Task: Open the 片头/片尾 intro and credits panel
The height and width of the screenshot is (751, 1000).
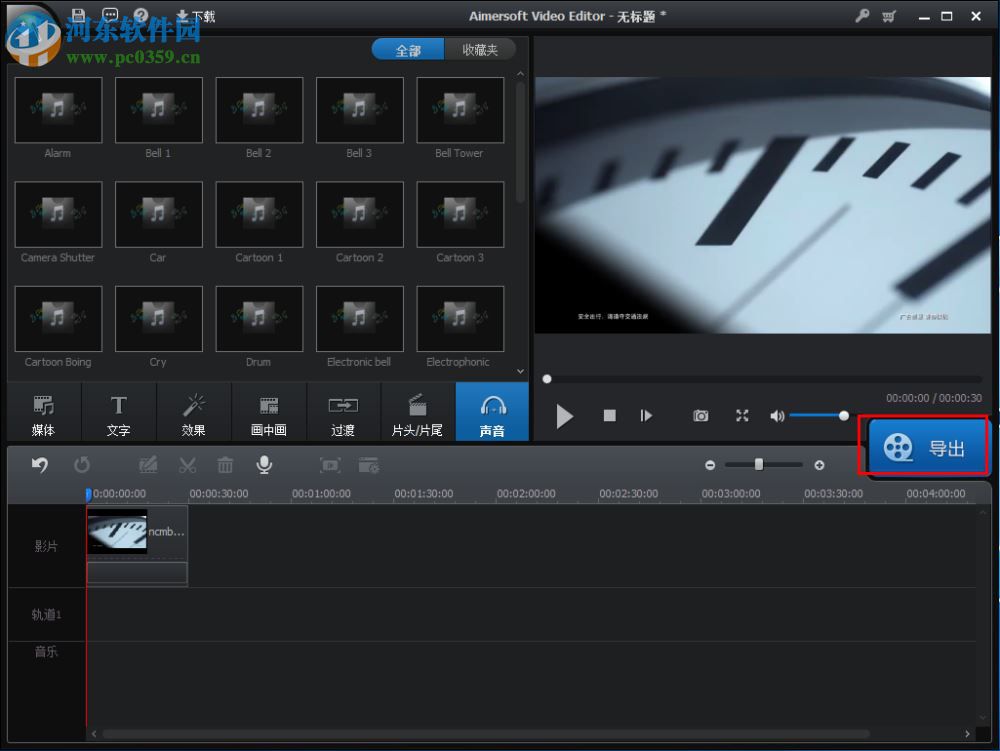Action: pyautogui.click(x=417, y=412)
